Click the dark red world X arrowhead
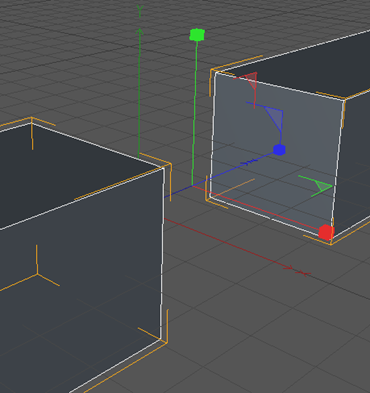 pyautogui.click(x=288, y=267)
